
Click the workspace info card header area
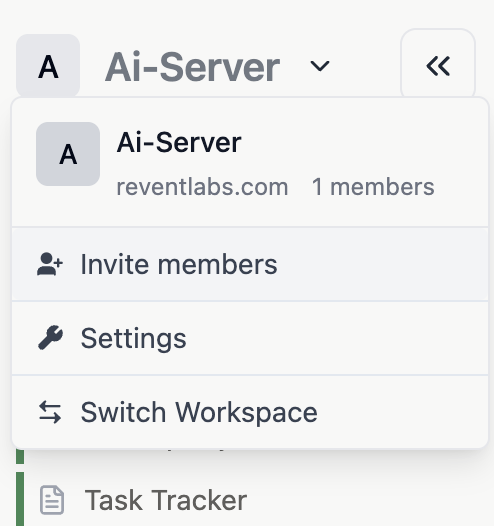[250, 162]
